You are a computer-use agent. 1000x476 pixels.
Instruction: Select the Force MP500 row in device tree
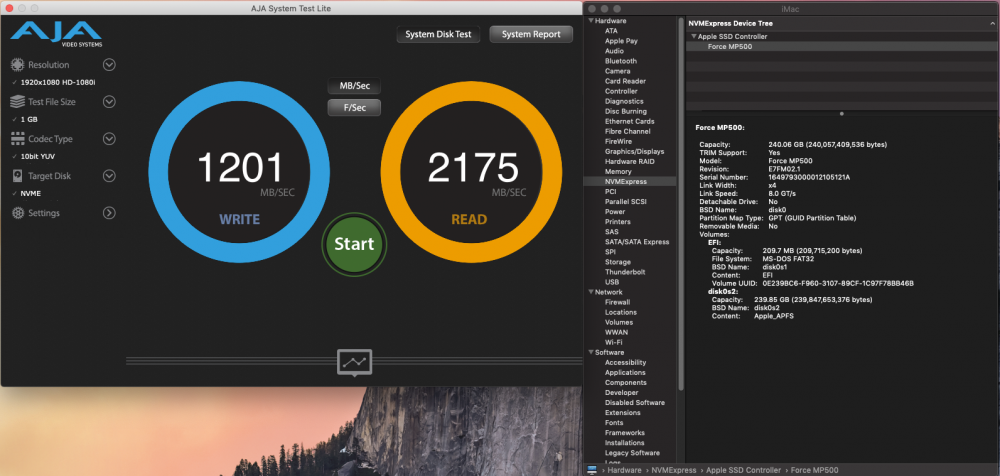click(x=842, y=47)
